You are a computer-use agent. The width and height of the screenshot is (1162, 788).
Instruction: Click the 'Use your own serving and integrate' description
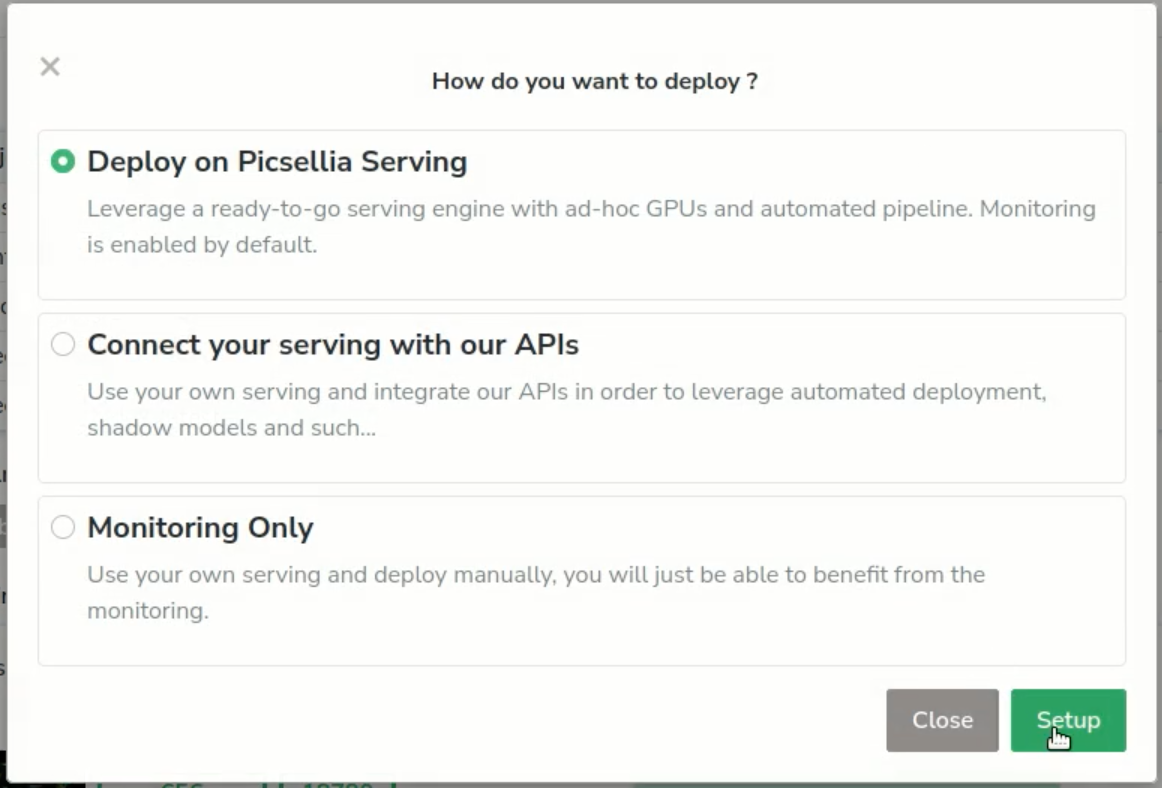tap(567, 409)
